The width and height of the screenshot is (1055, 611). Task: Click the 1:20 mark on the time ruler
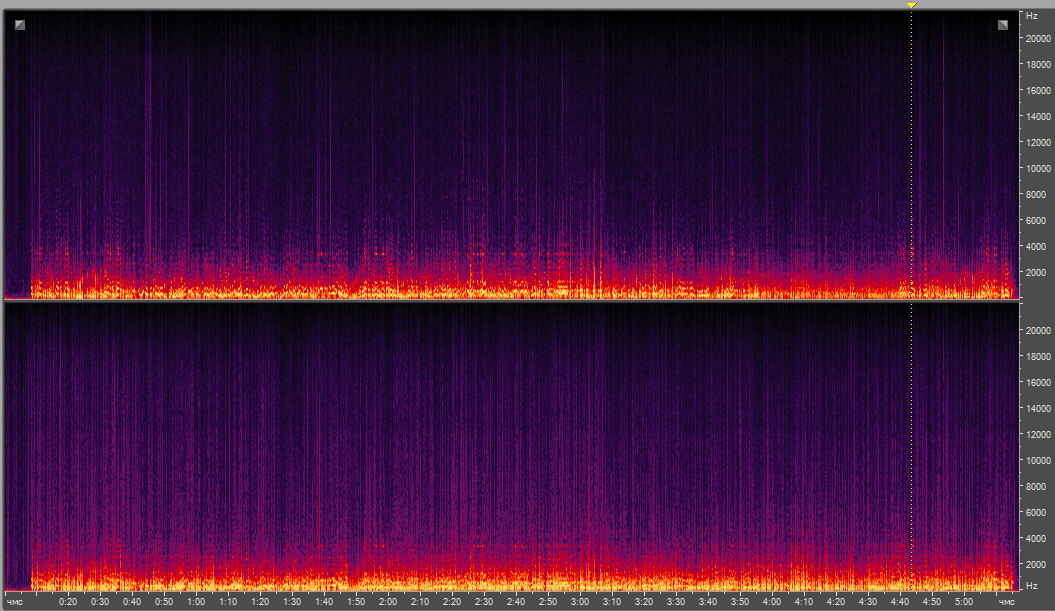click(x=260, y=602)
